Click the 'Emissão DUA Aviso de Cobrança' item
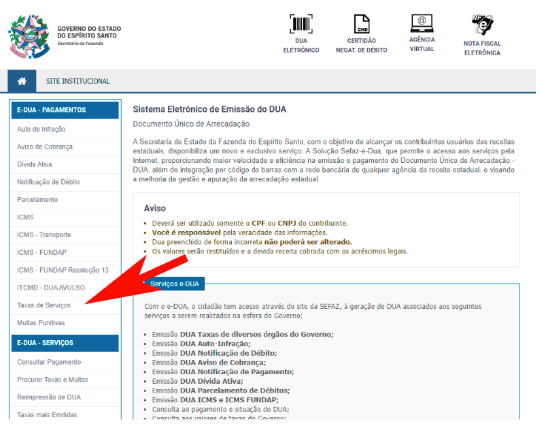Viewport: 540px width, 438px height. click(209, 363)
